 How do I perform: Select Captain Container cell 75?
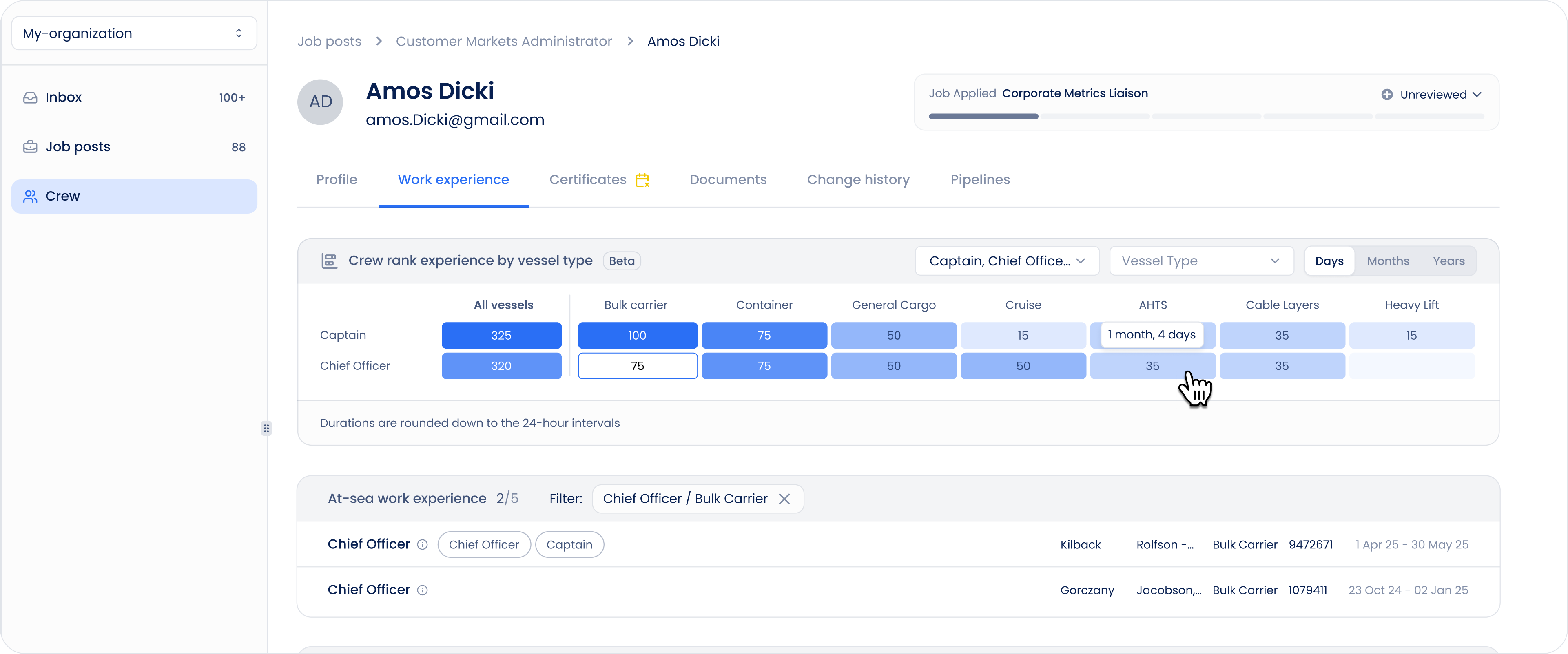click(x=764, y=335)
